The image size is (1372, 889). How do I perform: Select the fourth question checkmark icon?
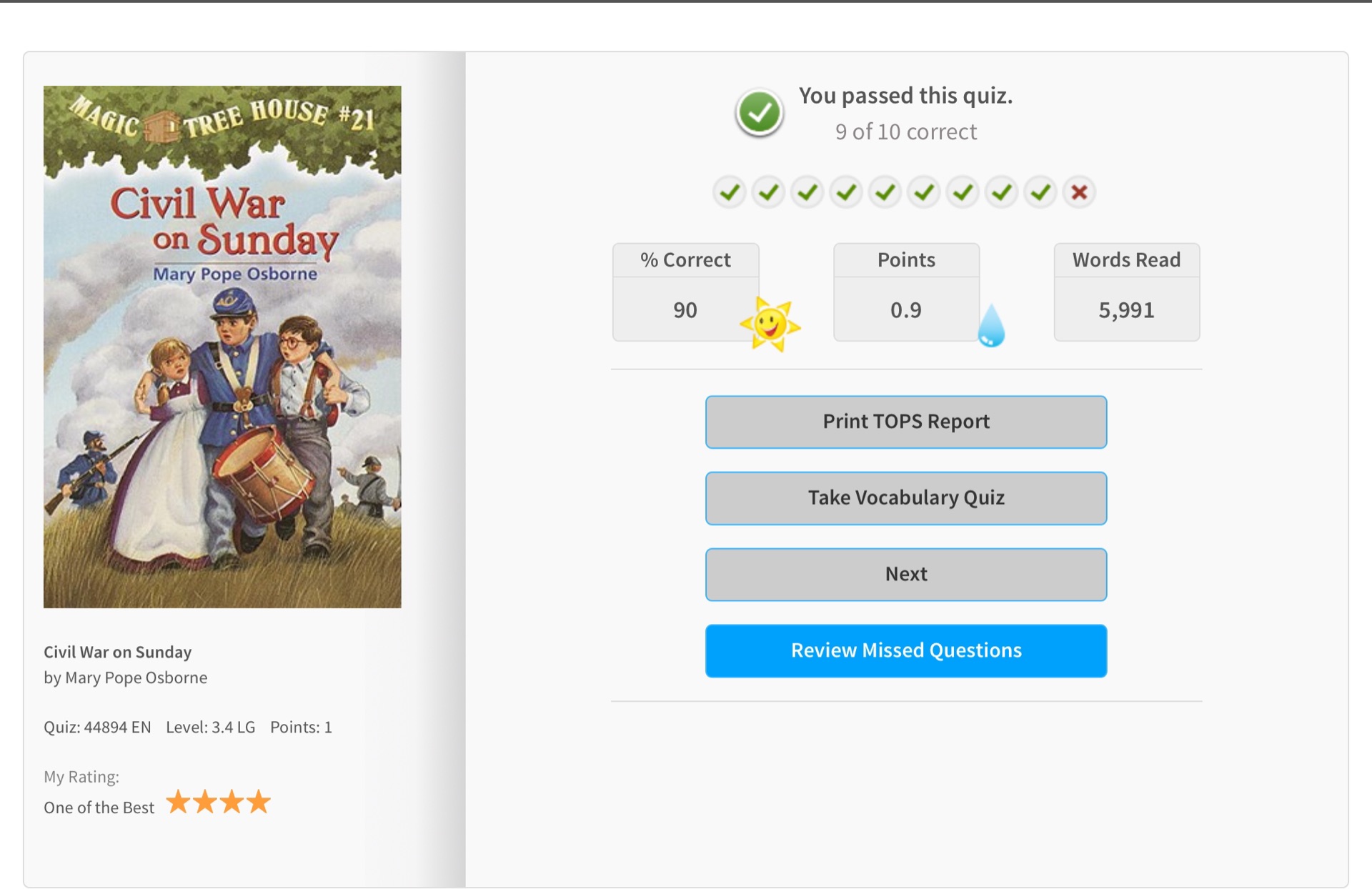click(x=846, y=192)
